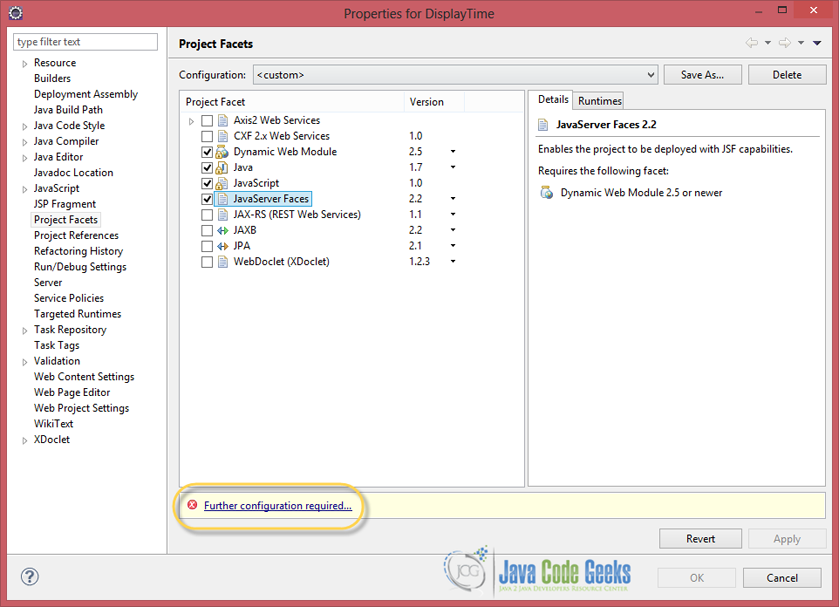Open JAXB version dropdown
The width and height of the screenshot is (839, 607).
click(x=453, y=230)
